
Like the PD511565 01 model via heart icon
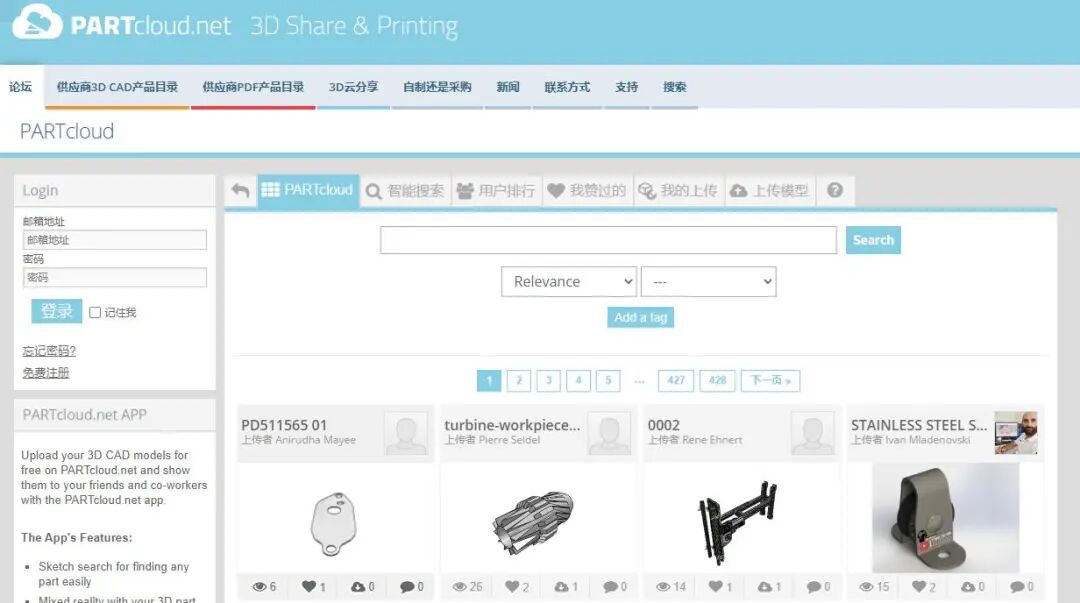coord(309,586)
